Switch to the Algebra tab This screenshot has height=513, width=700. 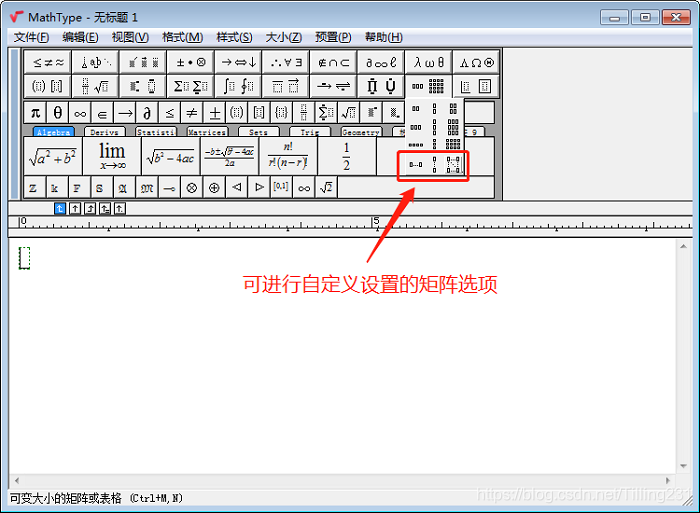[54, 132]
